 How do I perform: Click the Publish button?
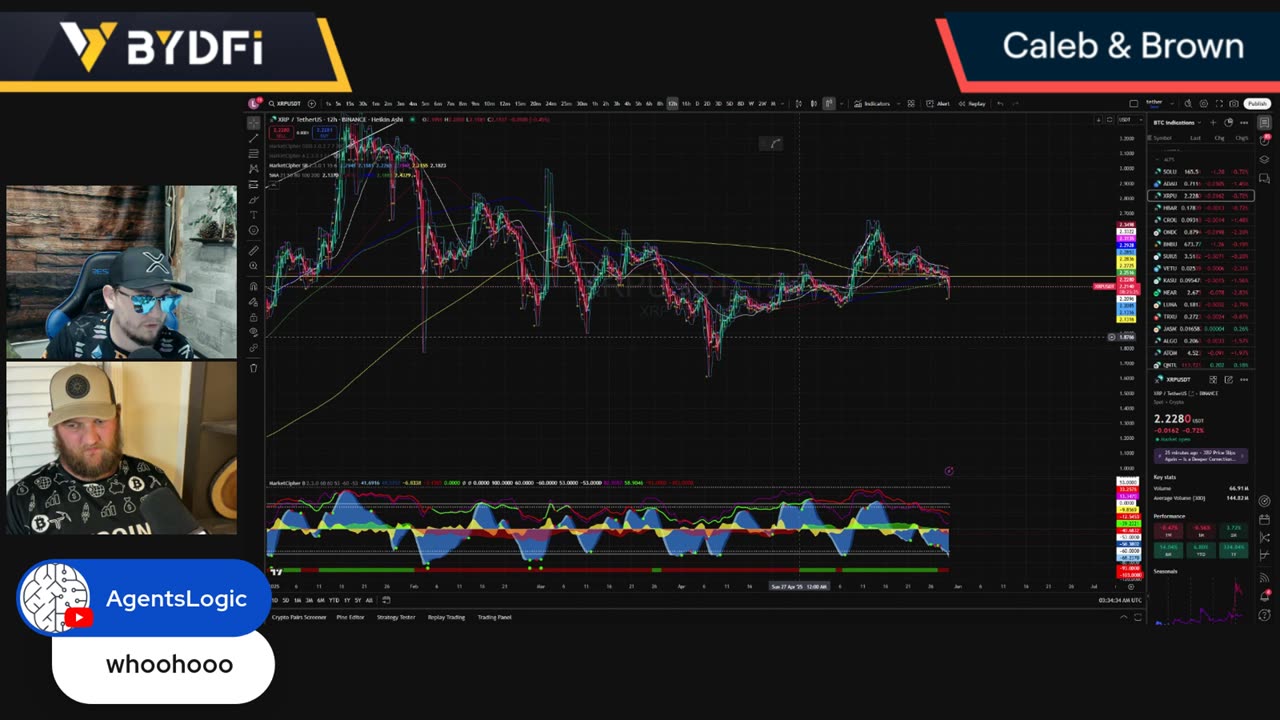click(x=1257, y=103)
